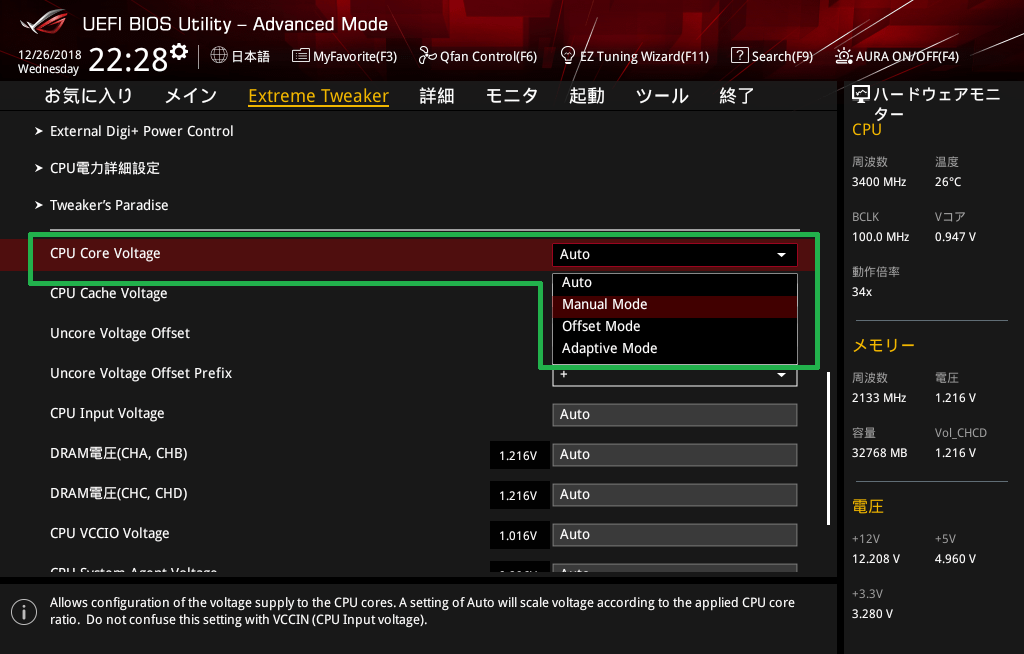Click CPU temperature 26°C reading

pyautogui.click(x=948, y=182)
